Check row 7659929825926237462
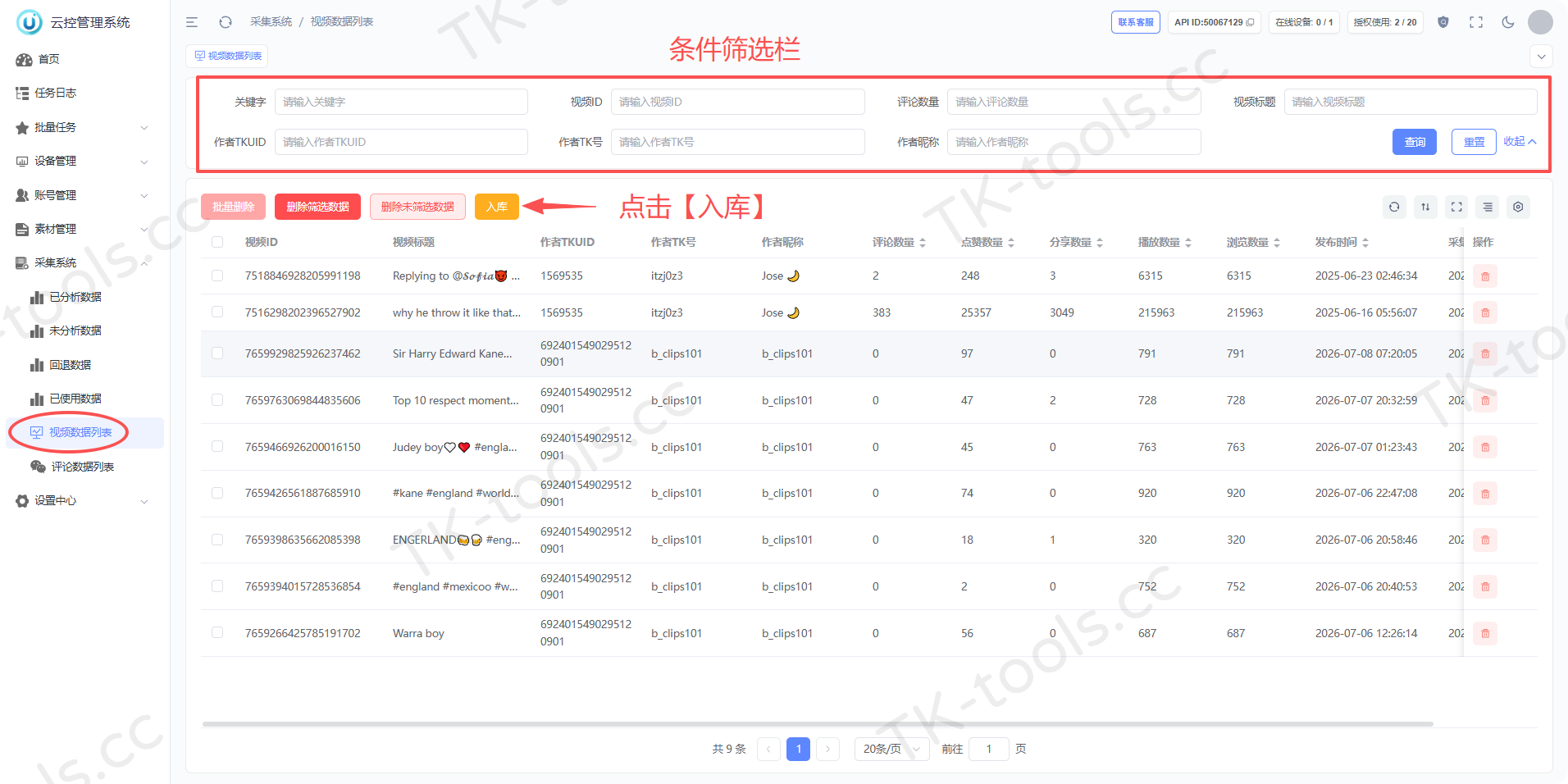 [x=217, y=353]
